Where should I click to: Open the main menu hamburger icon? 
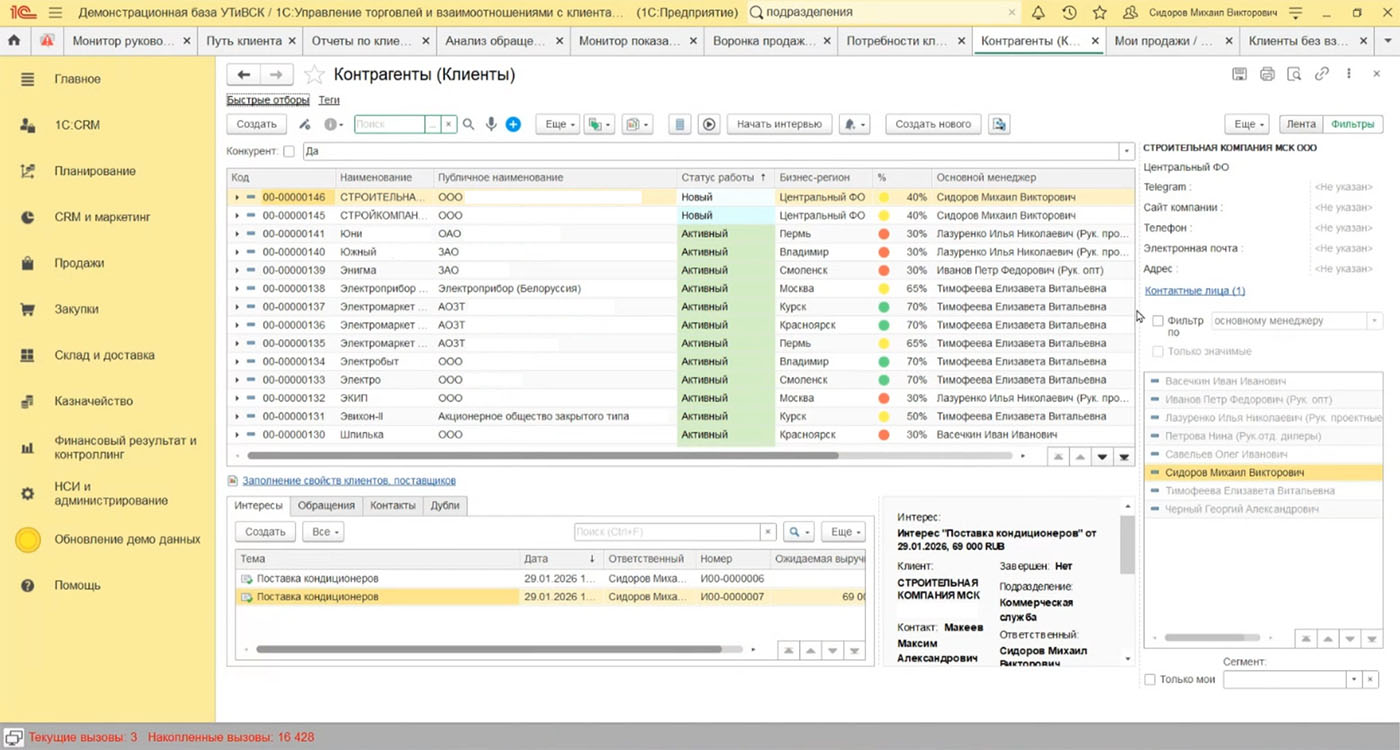tap(55, 13)
